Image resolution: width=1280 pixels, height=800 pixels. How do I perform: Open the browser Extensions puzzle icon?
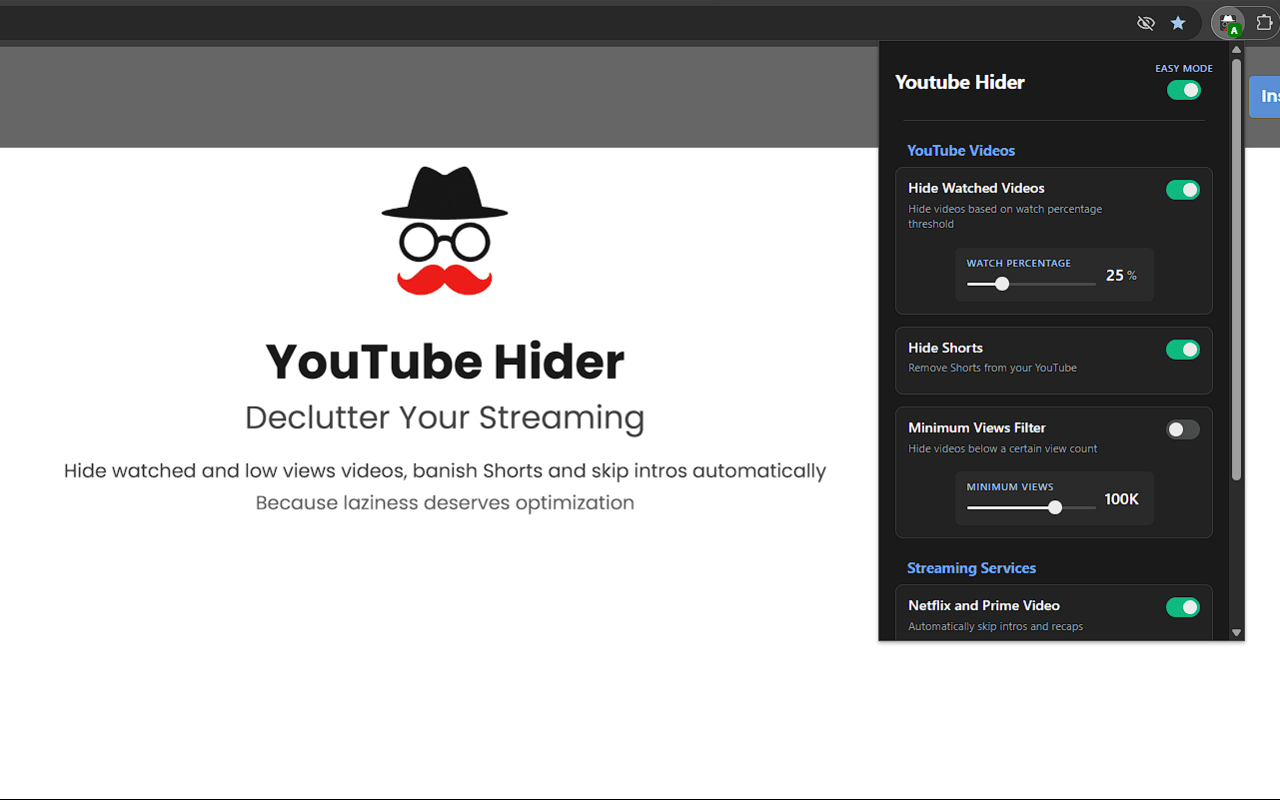coord(1264,22)
